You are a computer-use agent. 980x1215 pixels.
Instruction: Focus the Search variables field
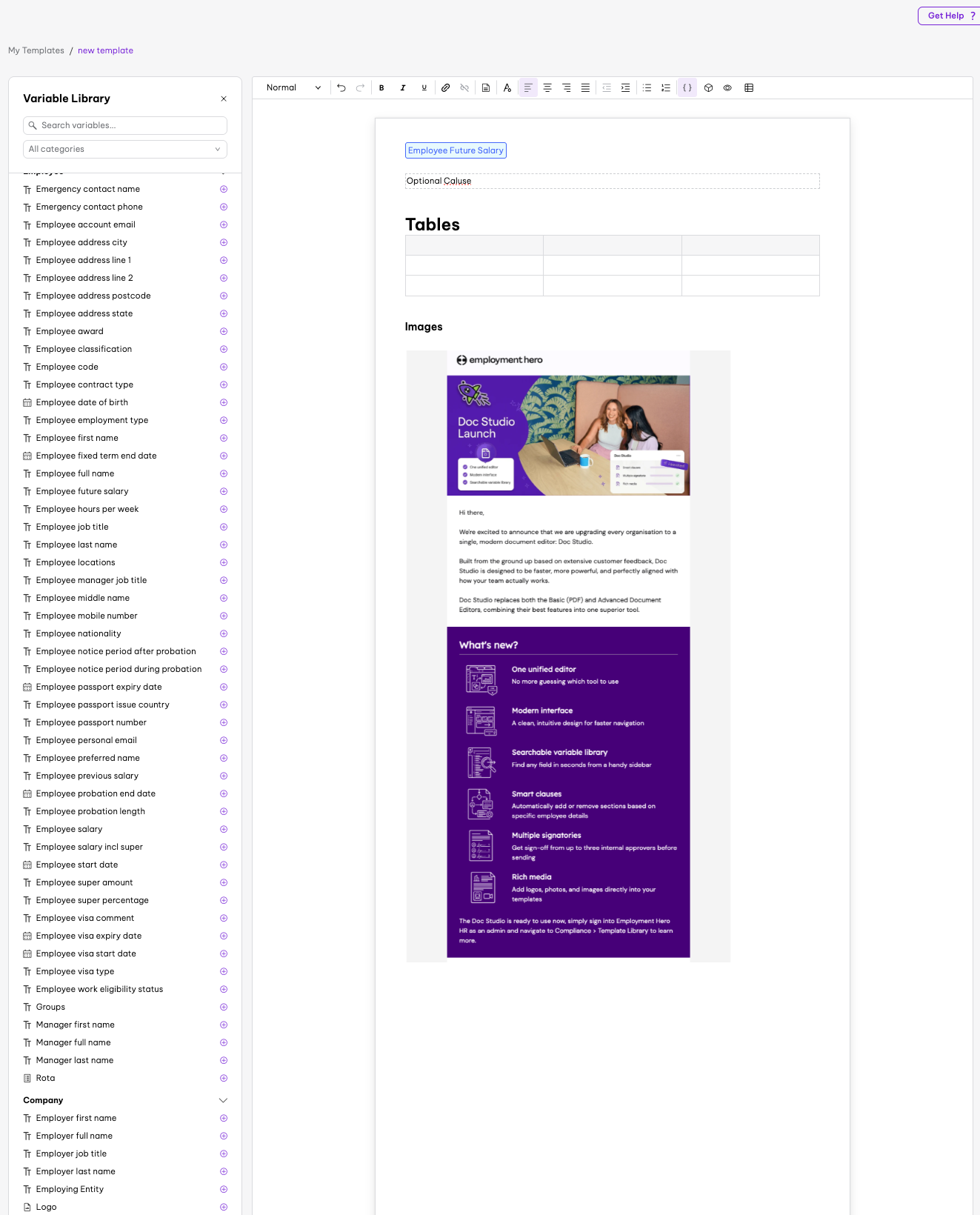125,125
